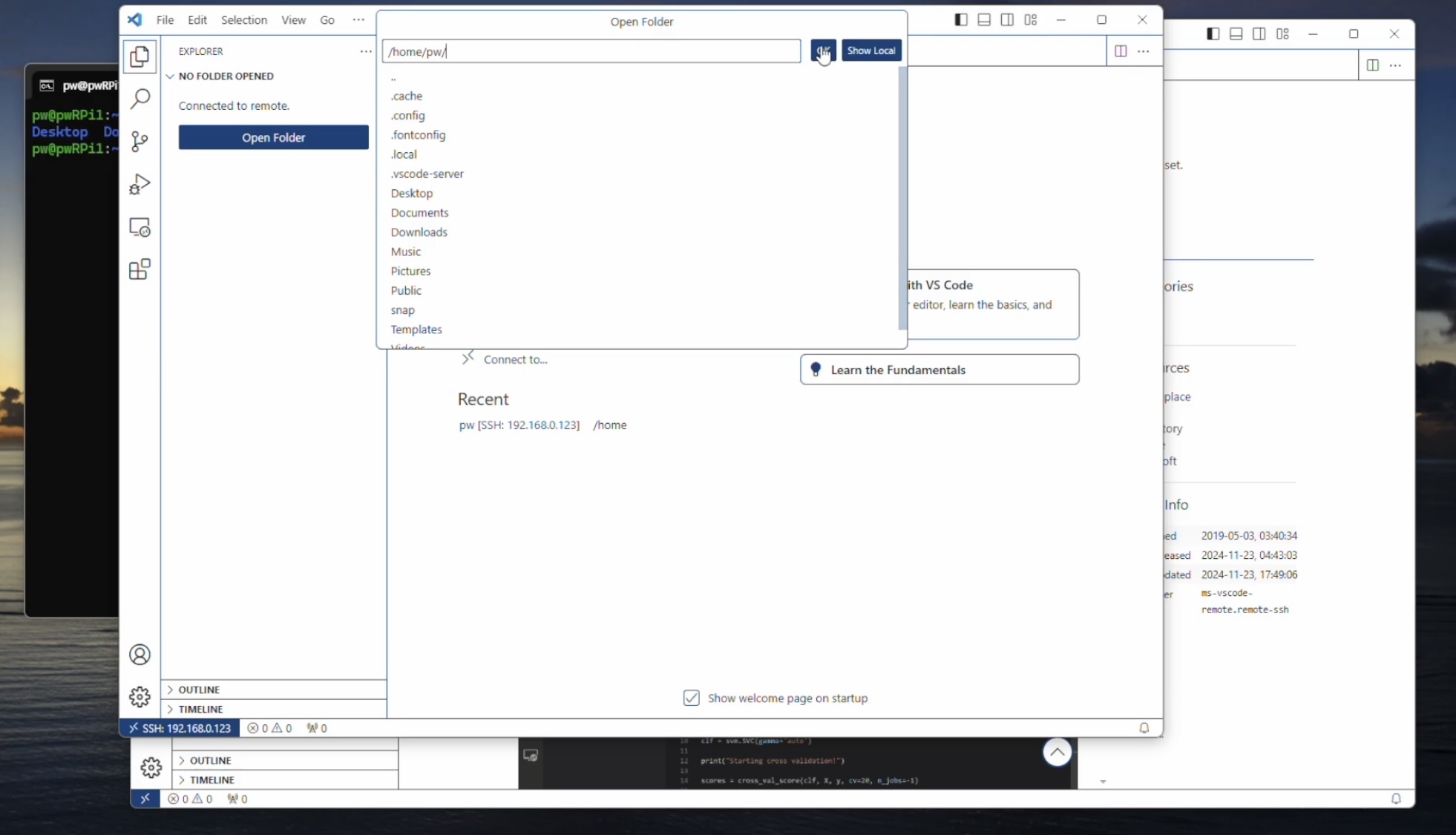The width and height of the screenshot is (1456, 835).
Task: Expand the OUTLINE section
Action: (199, 690)
